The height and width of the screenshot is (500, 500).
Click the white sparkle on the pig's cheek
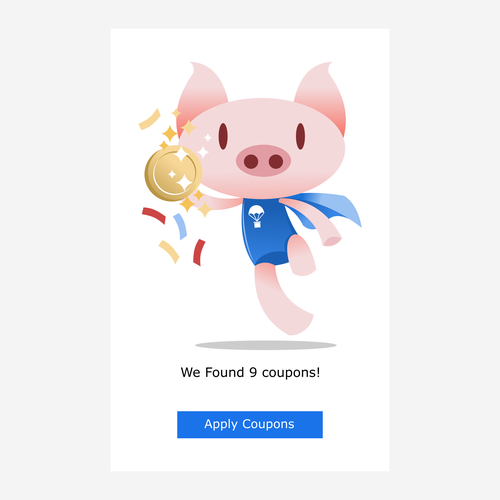tap(203, 152)
